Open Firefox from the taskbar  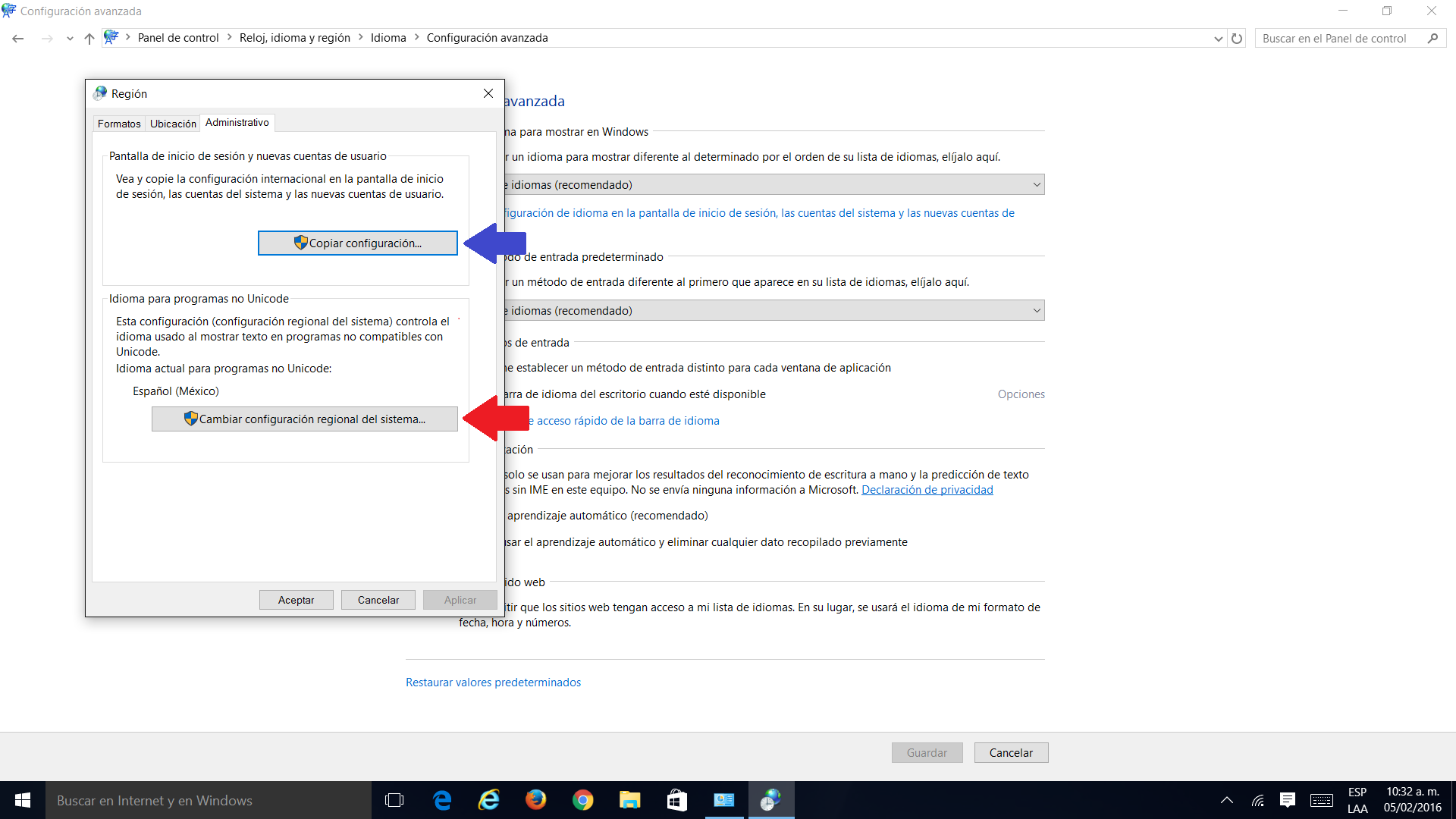(535, 800)
